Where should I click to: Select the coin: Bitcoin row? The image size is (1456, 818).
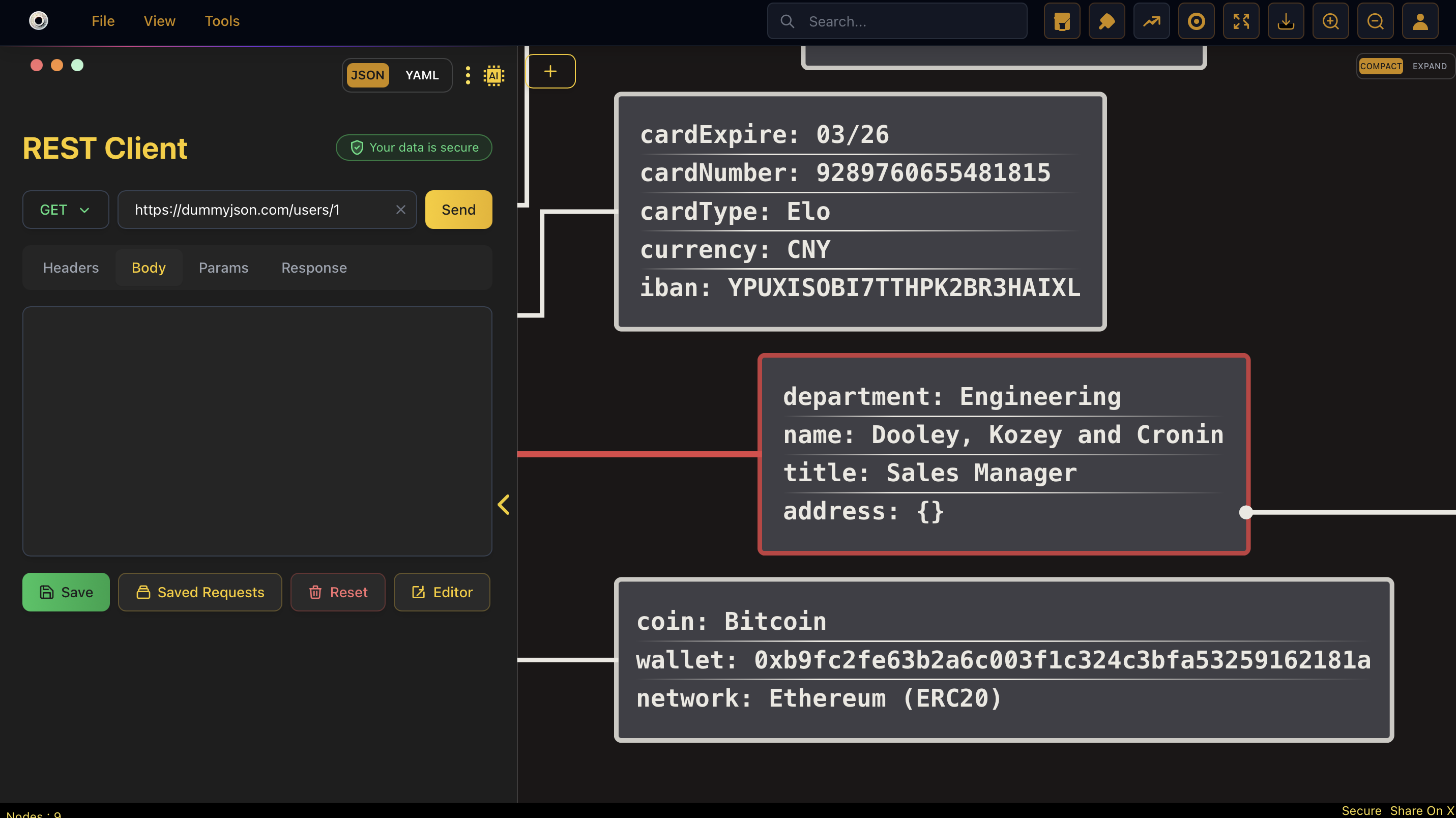pos(1003,621)
